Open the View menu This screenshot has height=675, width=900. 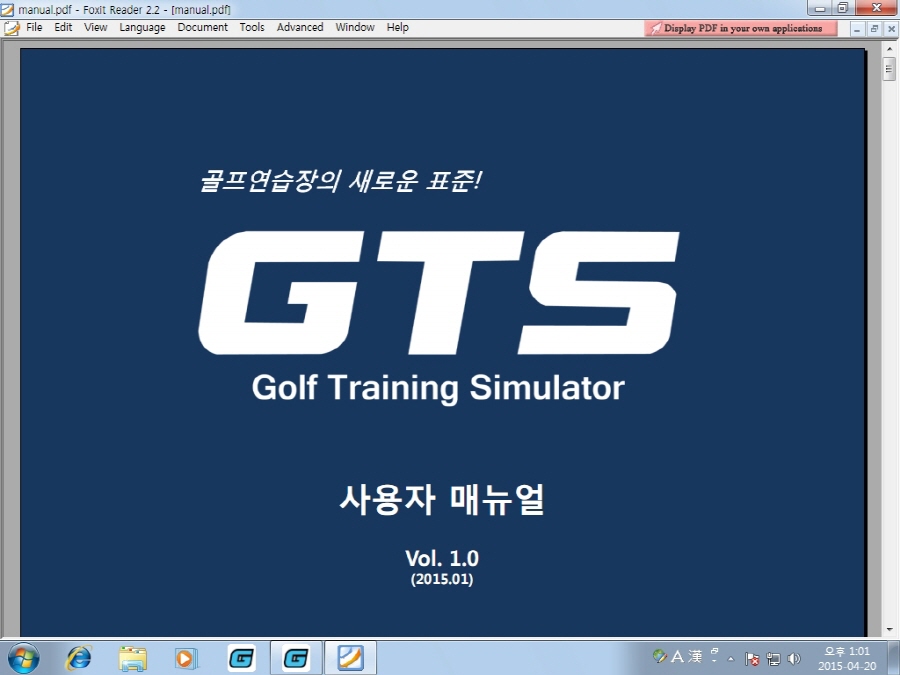tap(95, 27)
